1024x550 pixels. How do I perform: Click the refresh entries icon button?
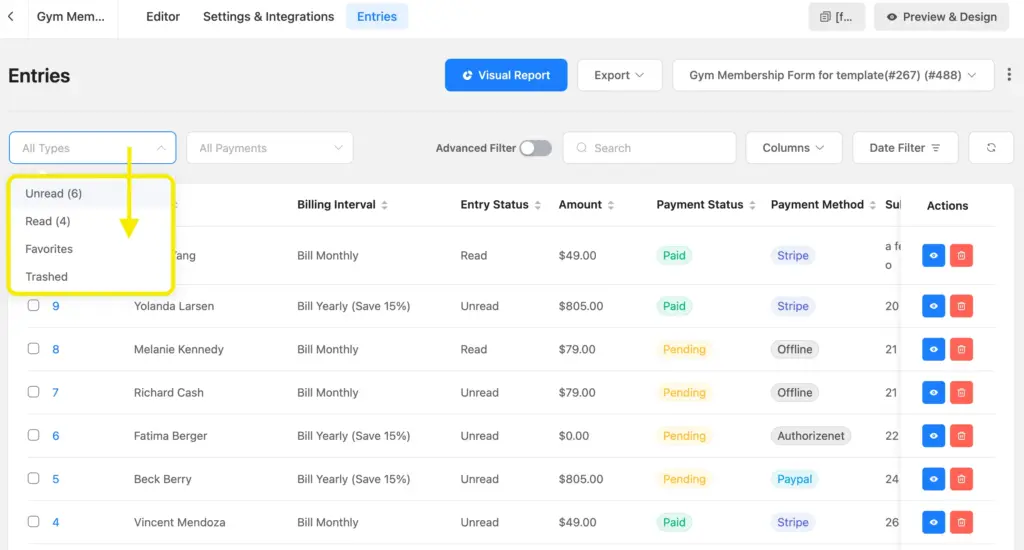991,148
